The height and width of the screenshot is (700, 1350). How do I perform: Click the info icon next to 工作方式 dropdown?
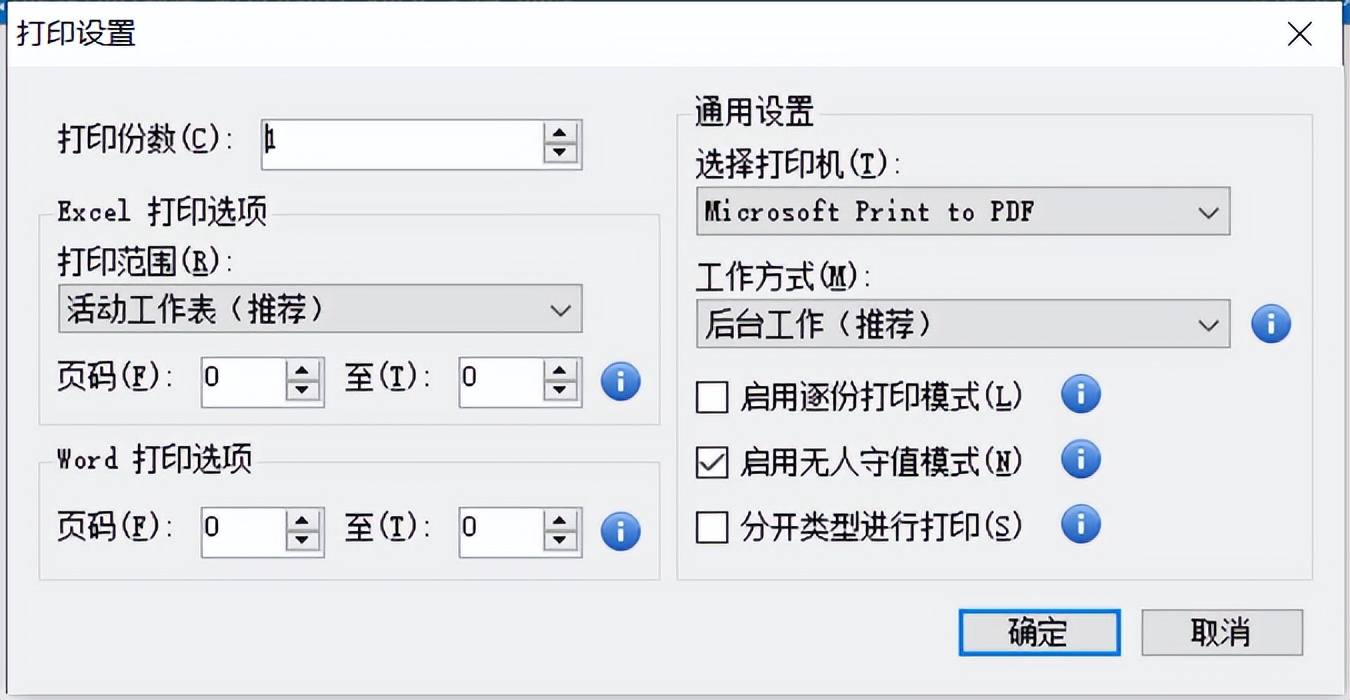pyautogui.click(x=1271, y=323)
